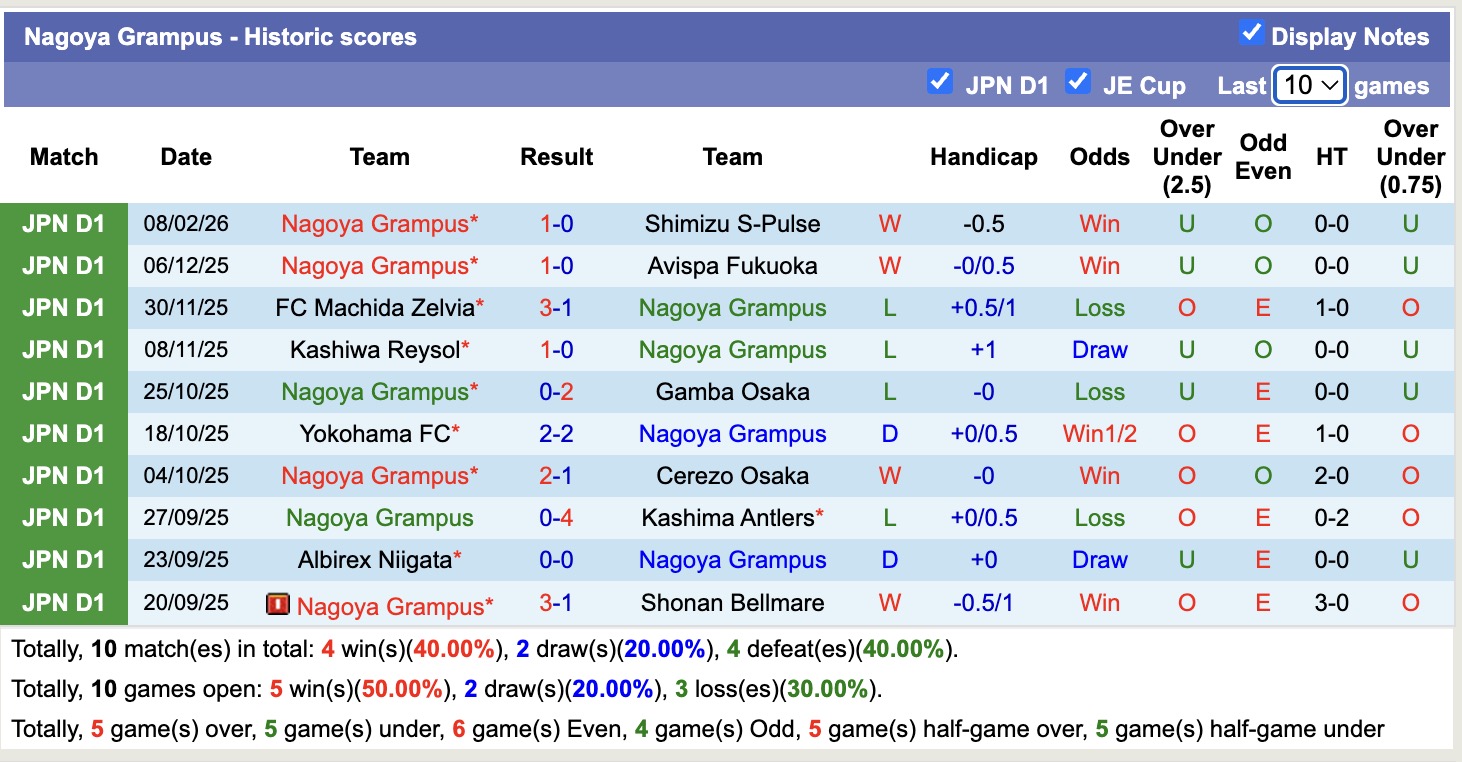This screenshot has height=762, width=1462.
Task: Select the JPN D1 badge on the 08/02/26 row
Action: tap(63, 224)
